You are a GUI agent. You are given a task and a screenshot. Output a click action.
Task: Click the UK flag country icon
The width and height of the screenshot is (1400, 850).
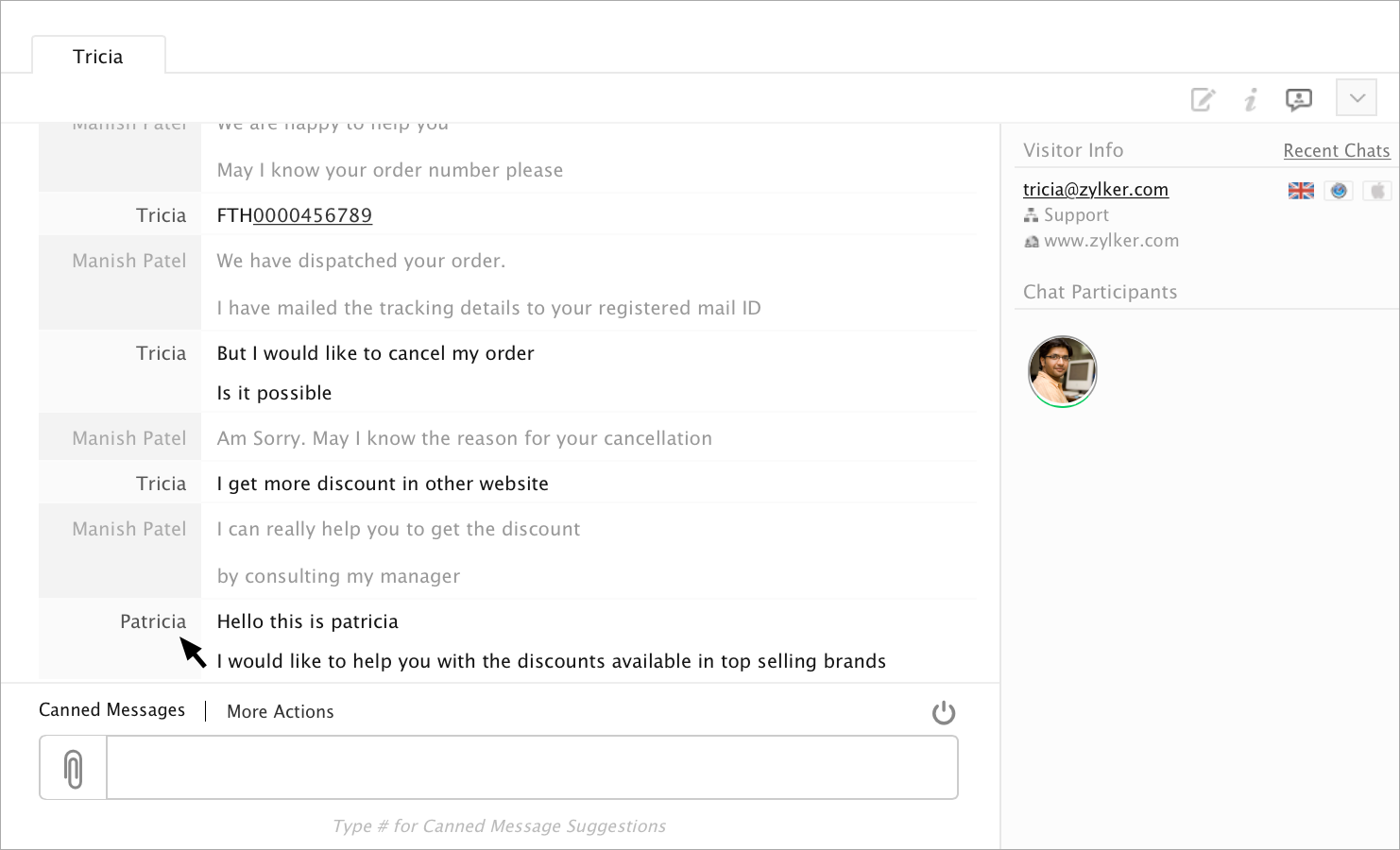[x=1301, y=191]
